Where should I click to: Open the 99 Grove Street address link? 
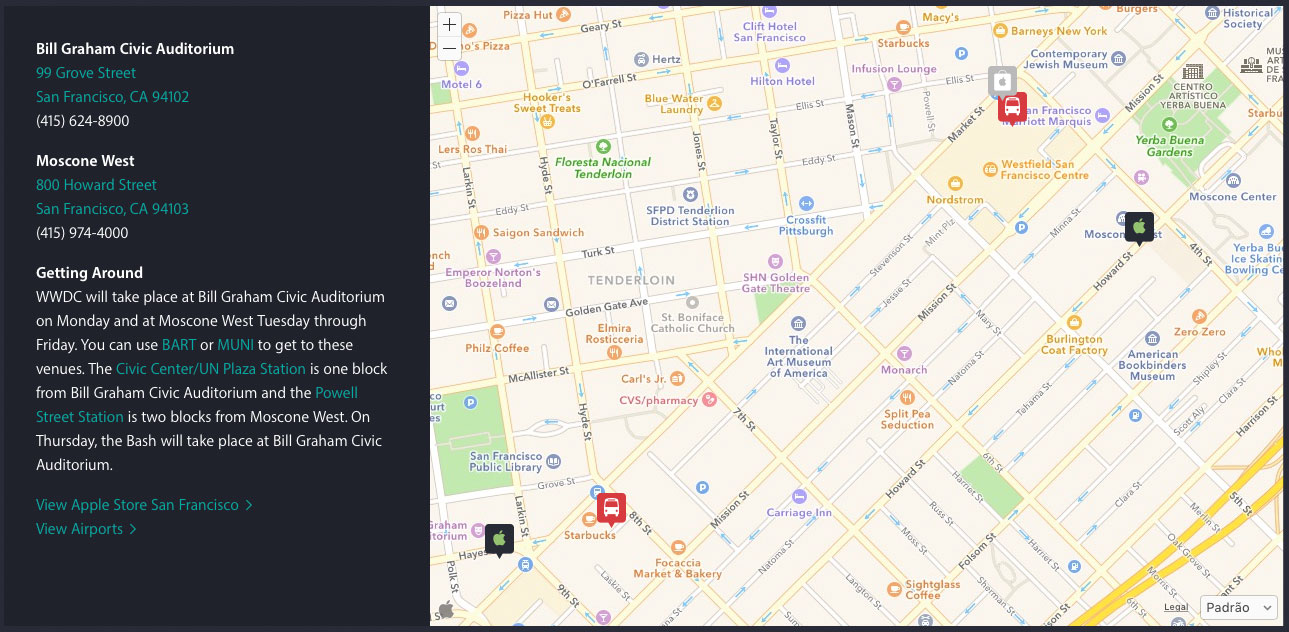pyautogui.click(x=86, y=73)
